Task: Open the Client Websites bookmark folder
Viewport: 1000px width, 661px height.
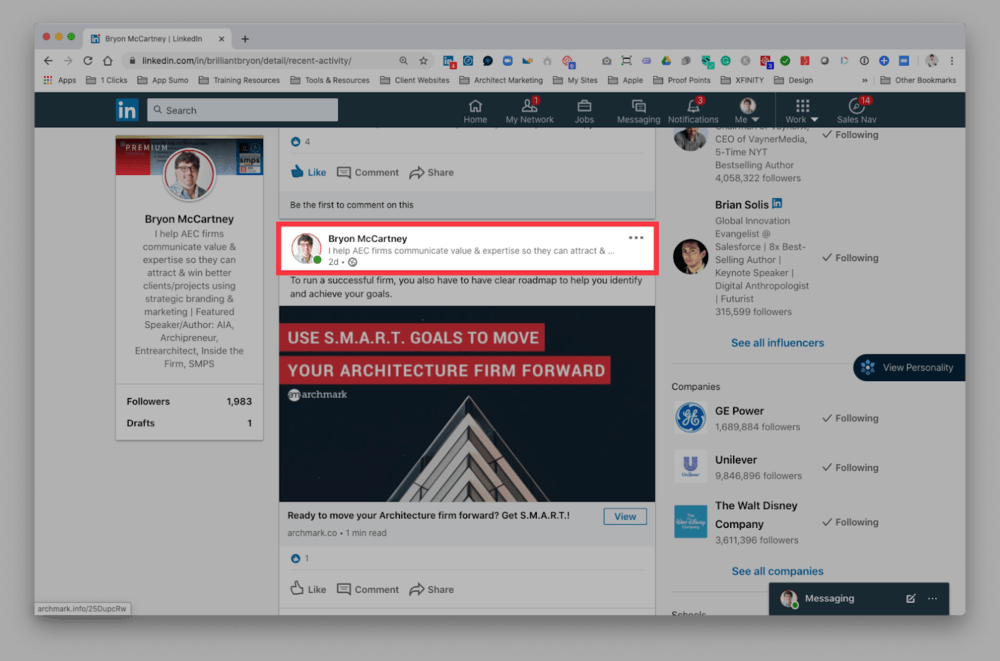Action: click(x=415, y=80)
